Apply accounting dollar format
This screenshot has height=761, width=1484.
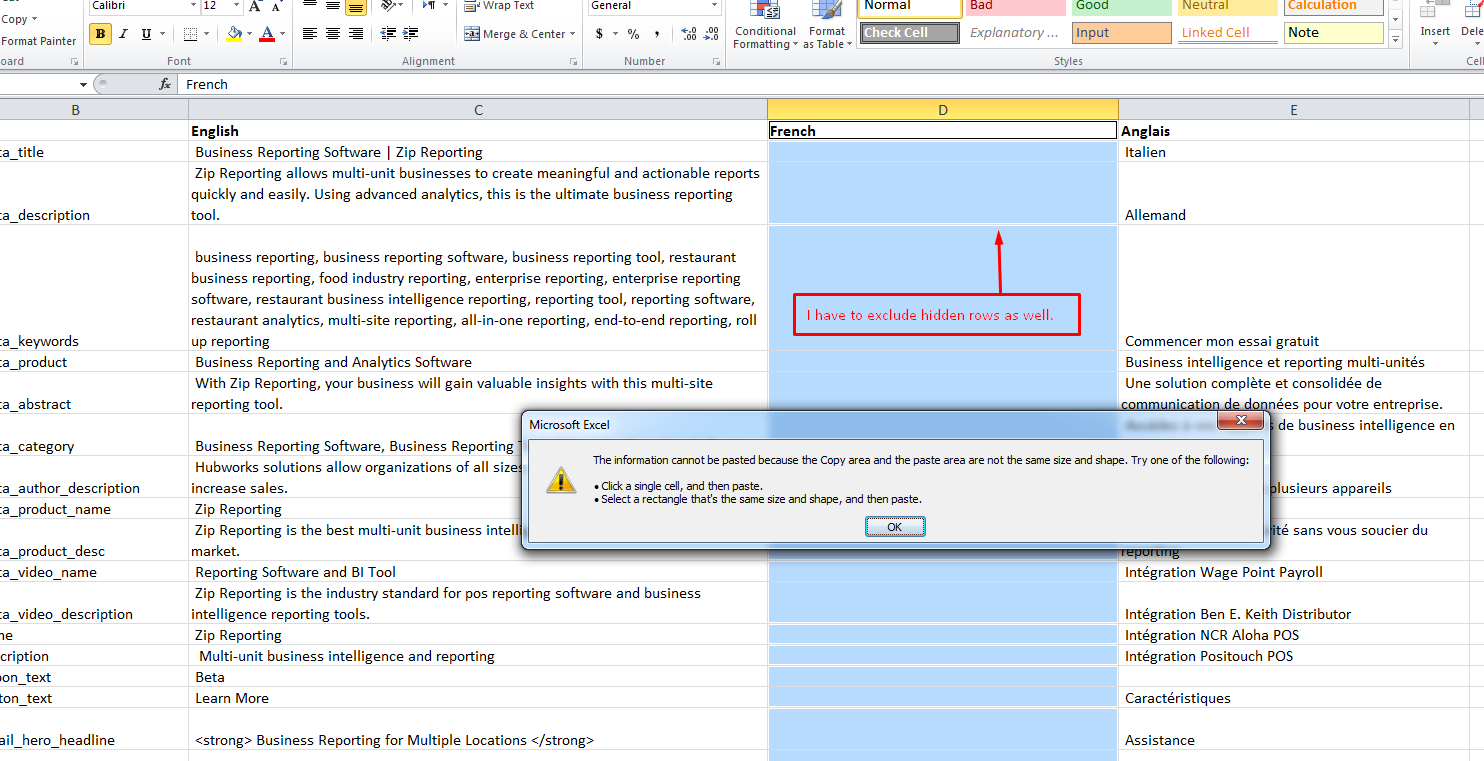599,34
